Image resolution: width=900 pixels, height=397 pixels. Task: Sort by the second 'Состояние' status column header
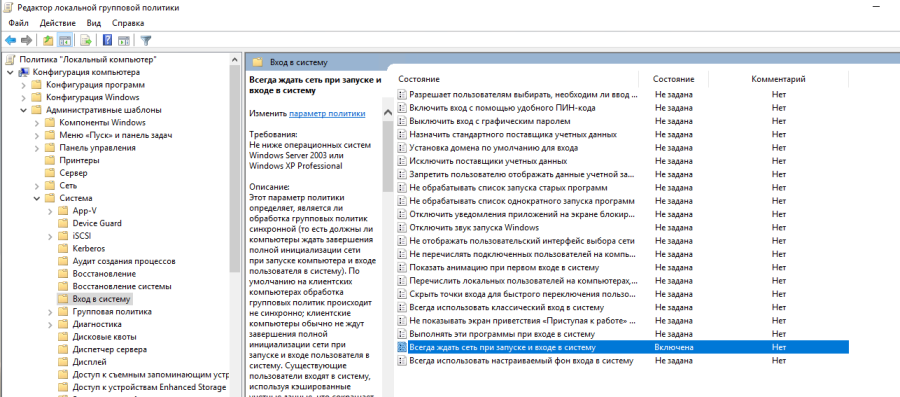[673, 79]
